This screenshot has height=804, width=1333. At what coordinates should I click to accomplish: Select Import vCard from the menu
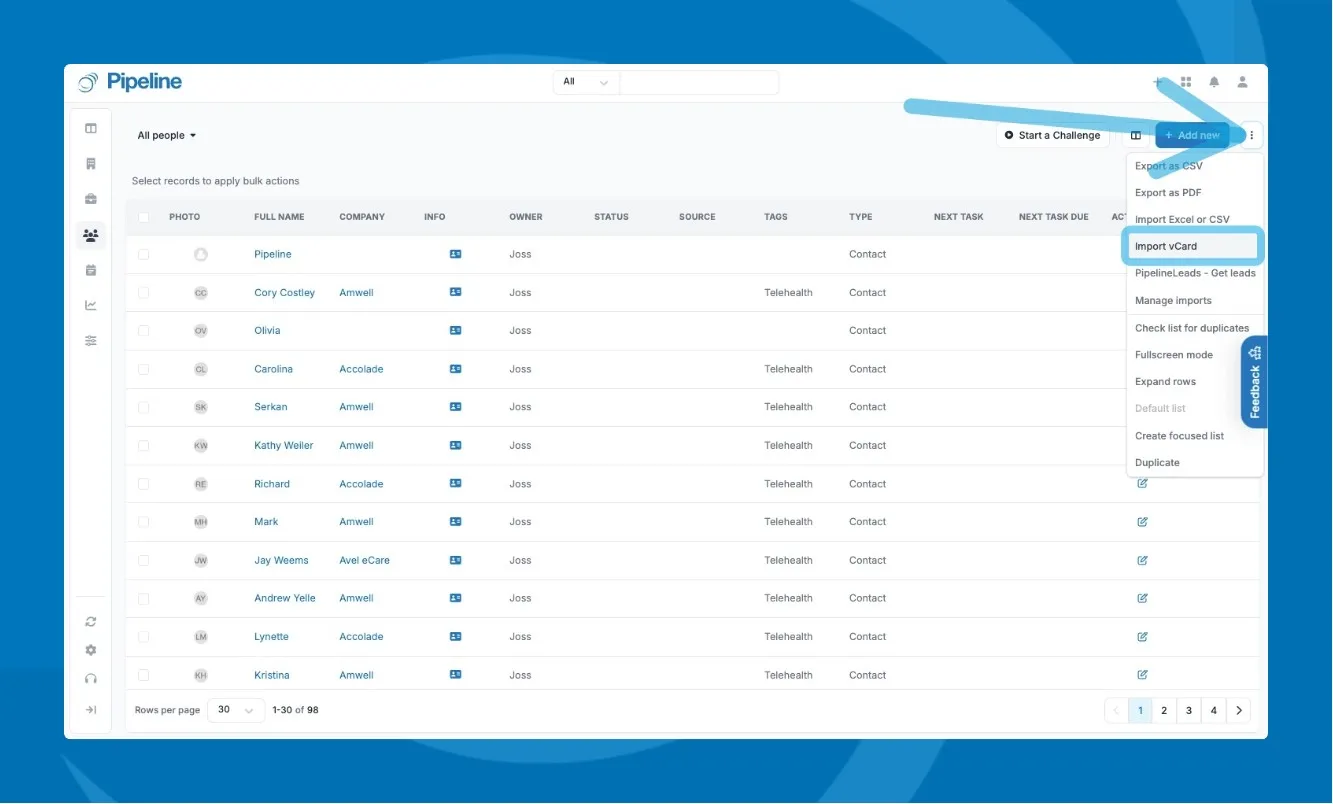(1194, 246)
